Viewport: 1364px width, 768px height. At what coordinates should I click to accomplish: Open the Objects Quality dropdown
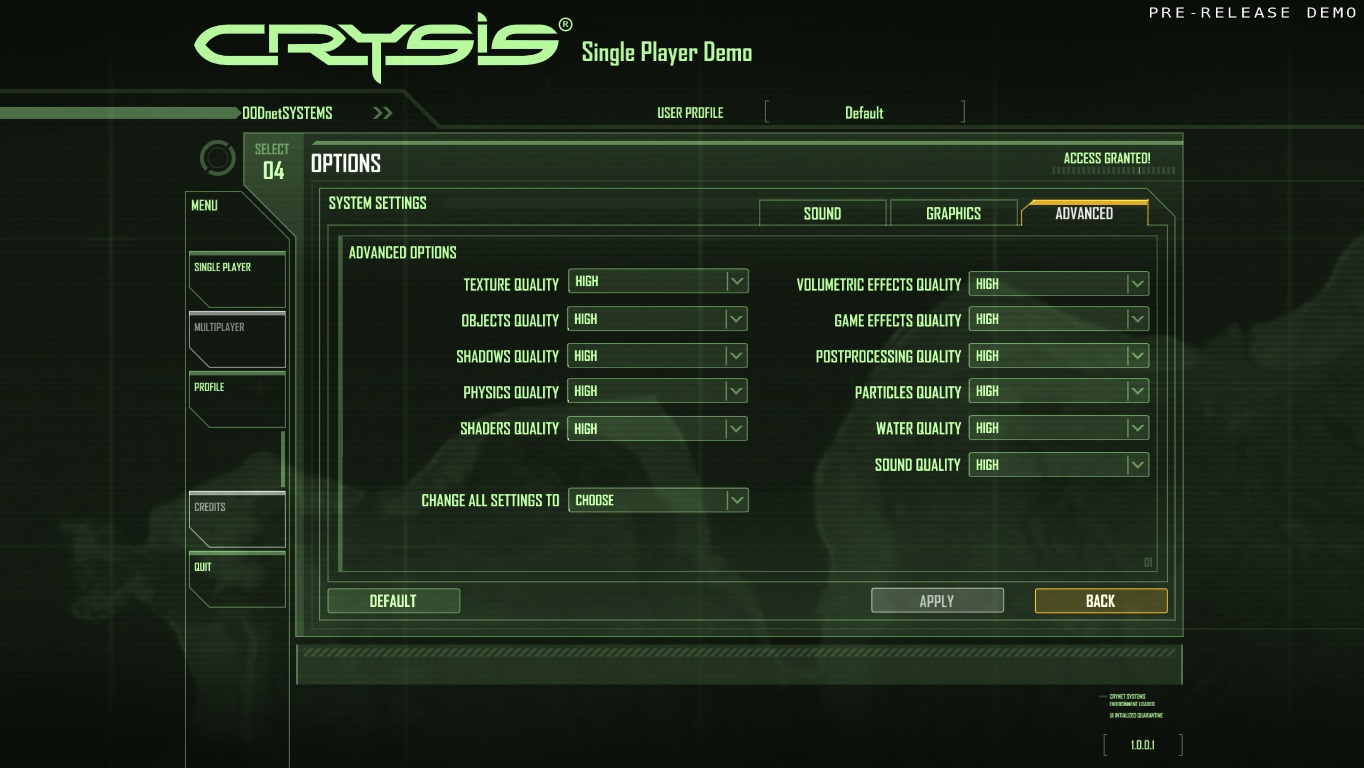click(x=658, y=319)
